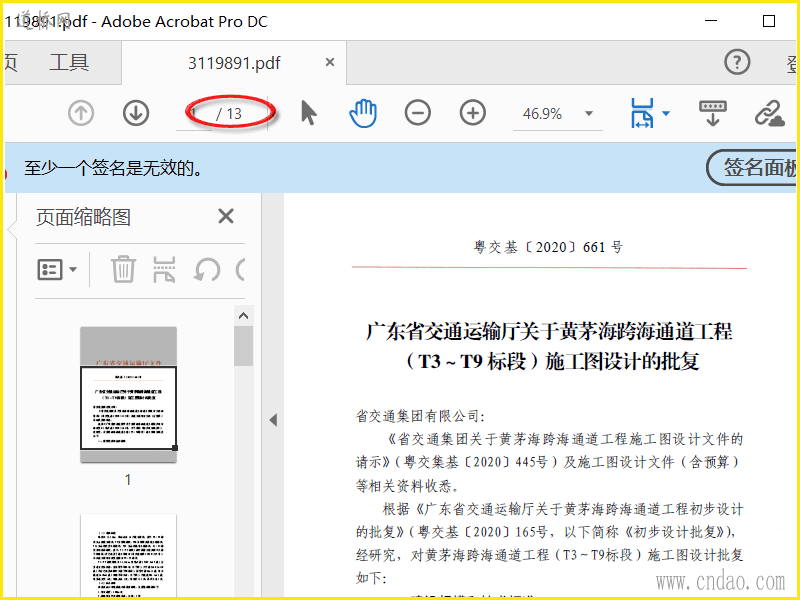Click the page number input field
Viewport: 800px width, 600px height.
click(x=194, y=113)
